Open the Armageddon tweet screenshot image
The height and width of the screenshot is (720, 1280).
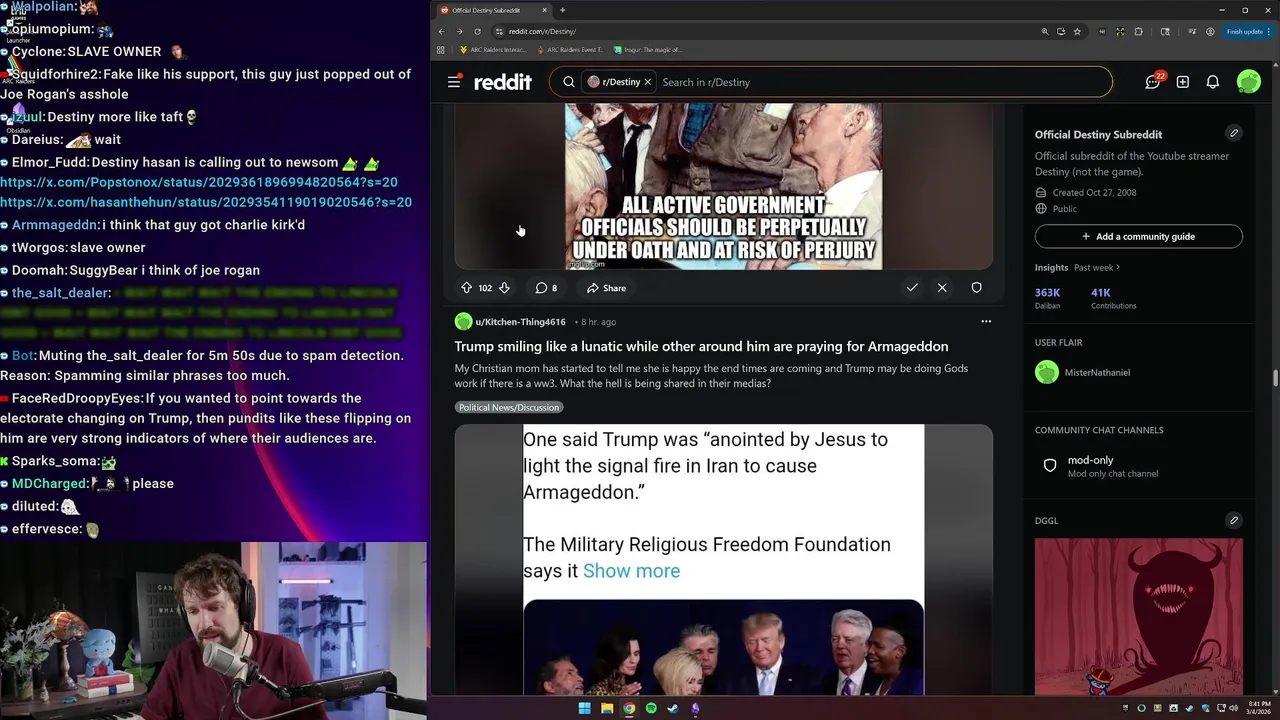(x=724, y=560)
